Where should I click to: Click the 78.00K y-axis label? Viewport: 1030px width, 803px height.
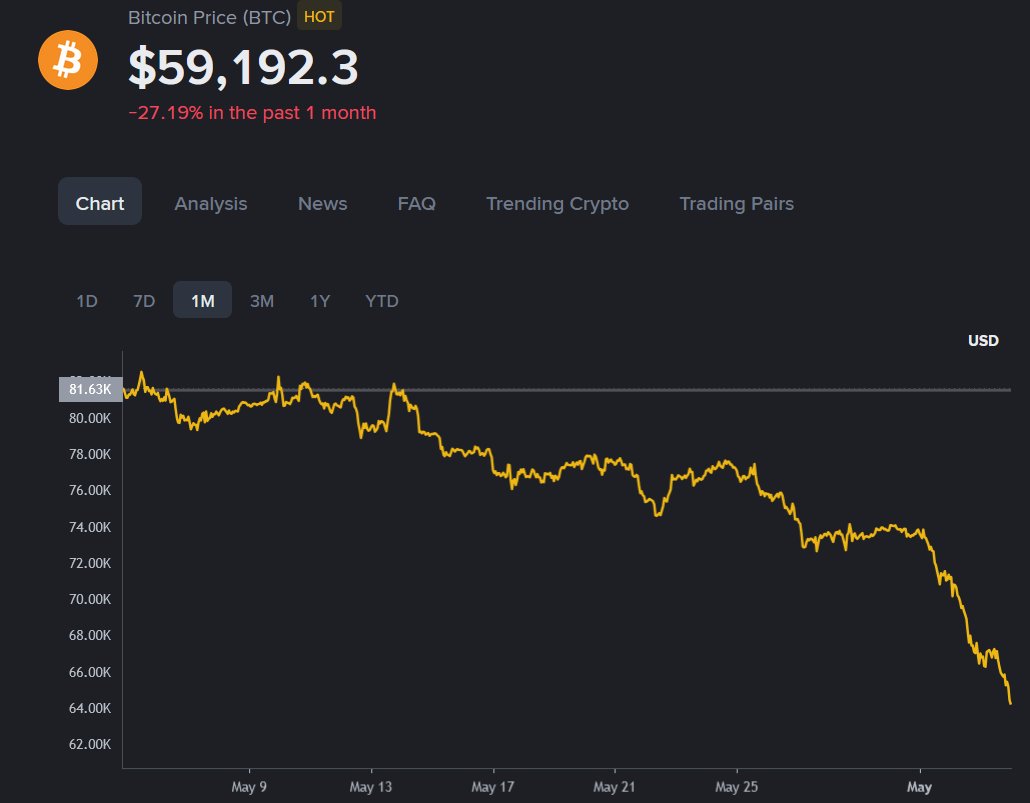[90, 454]
